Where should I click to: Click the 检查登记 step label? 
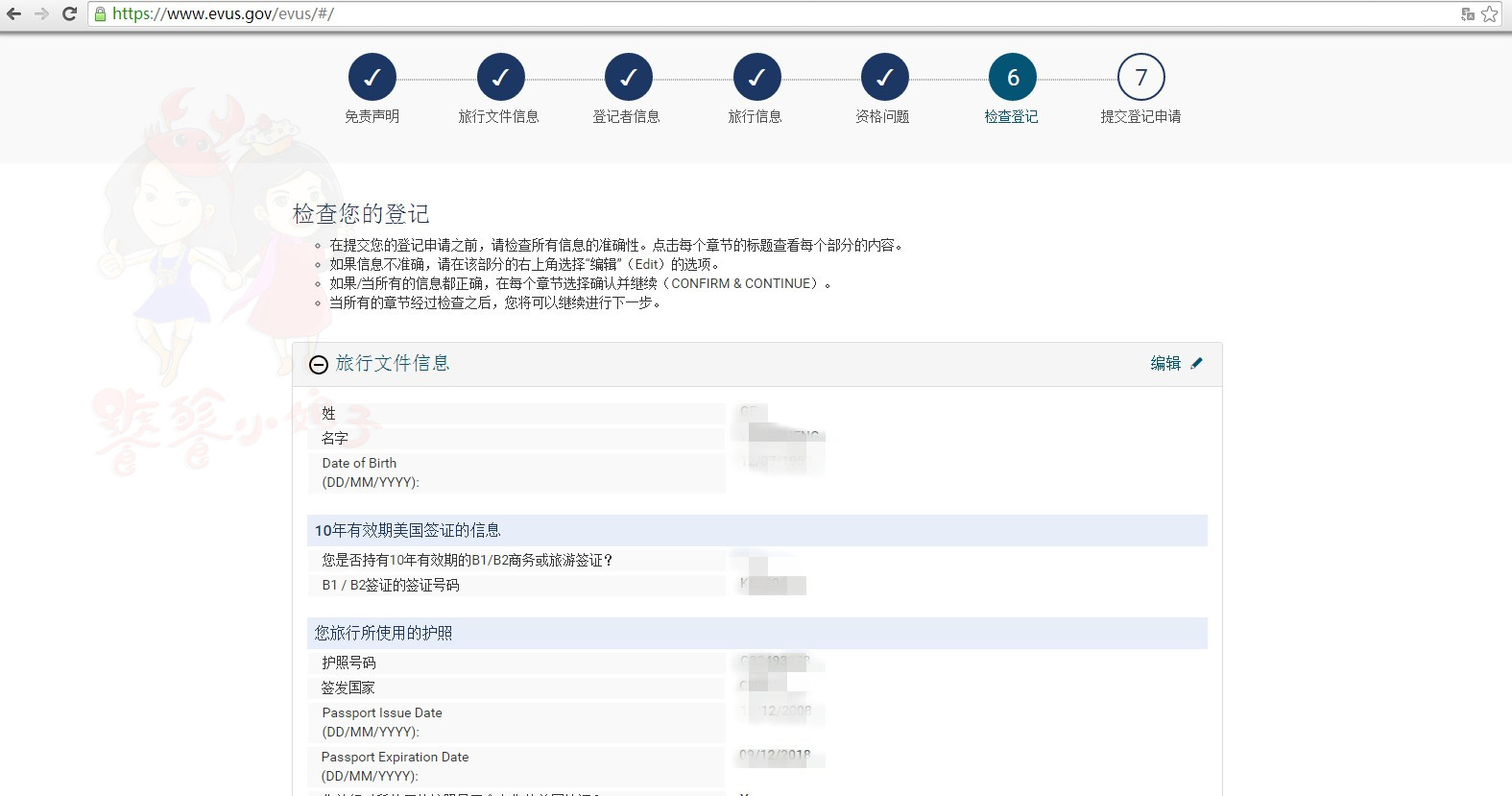[x=1011, y=116]
